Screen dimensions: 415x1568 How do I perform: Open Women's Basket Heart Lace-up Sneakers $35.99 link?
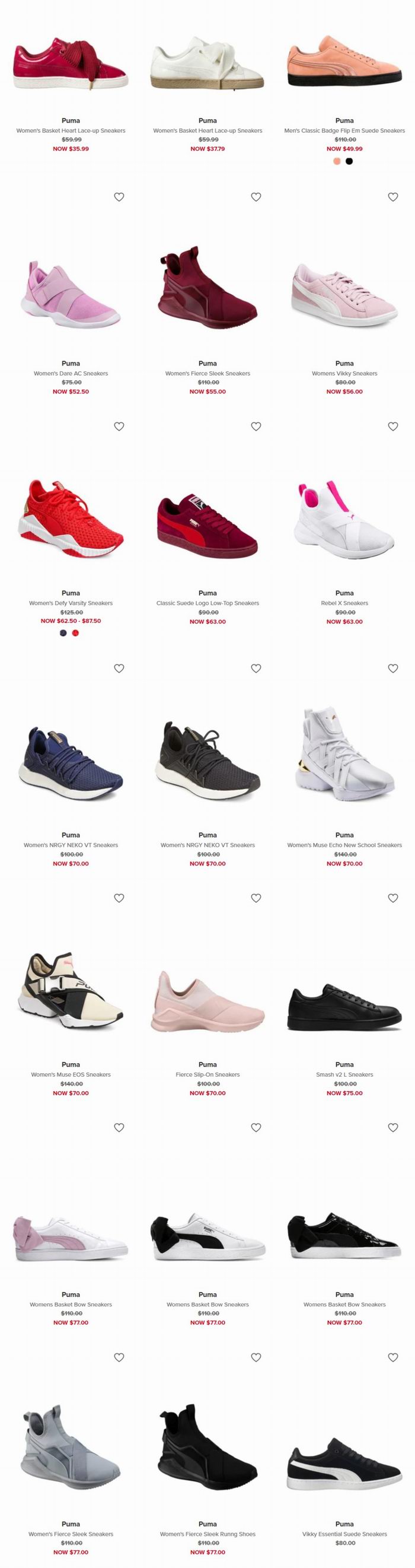point(71,131)
